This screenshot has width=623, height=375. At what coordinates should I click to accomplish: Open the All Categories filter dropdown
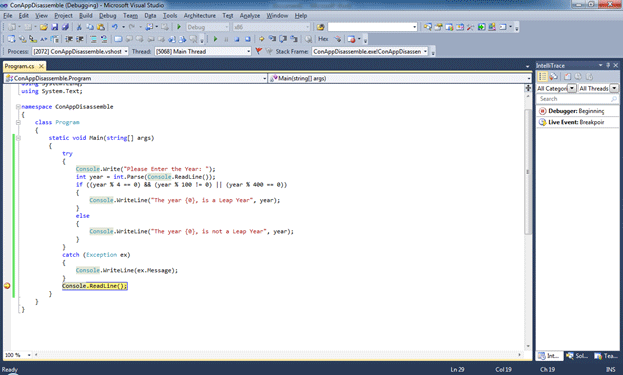click(x=572, y=88)
